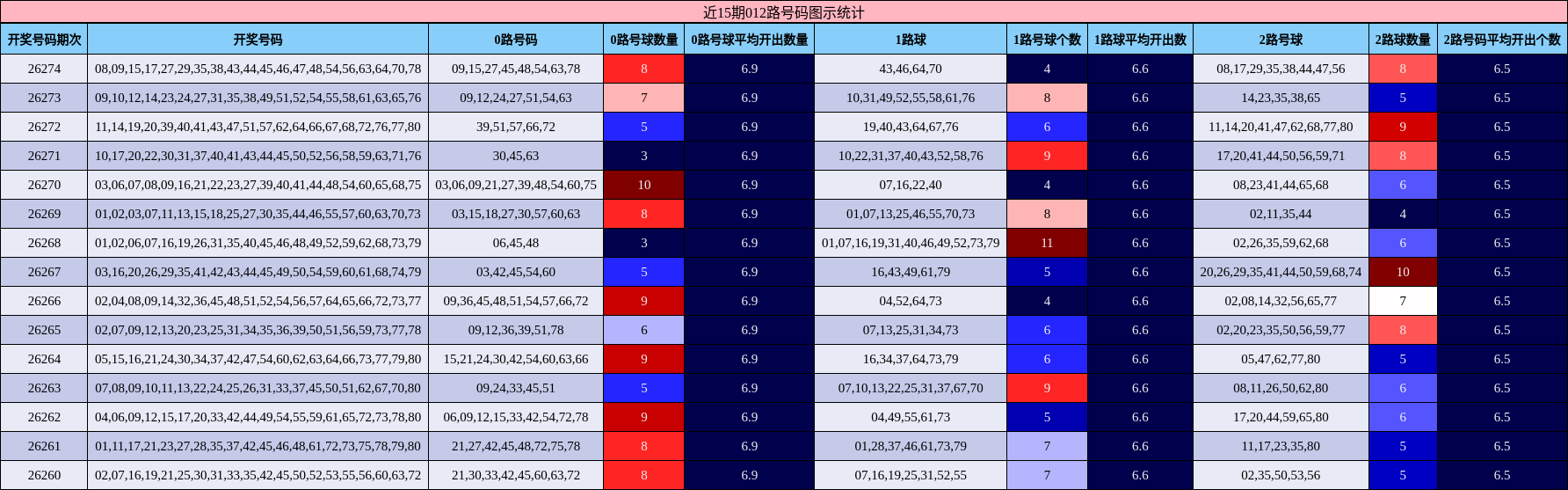Click 0路号码 cell 21,30,33,42,45,60,63,72

(516, 475)
